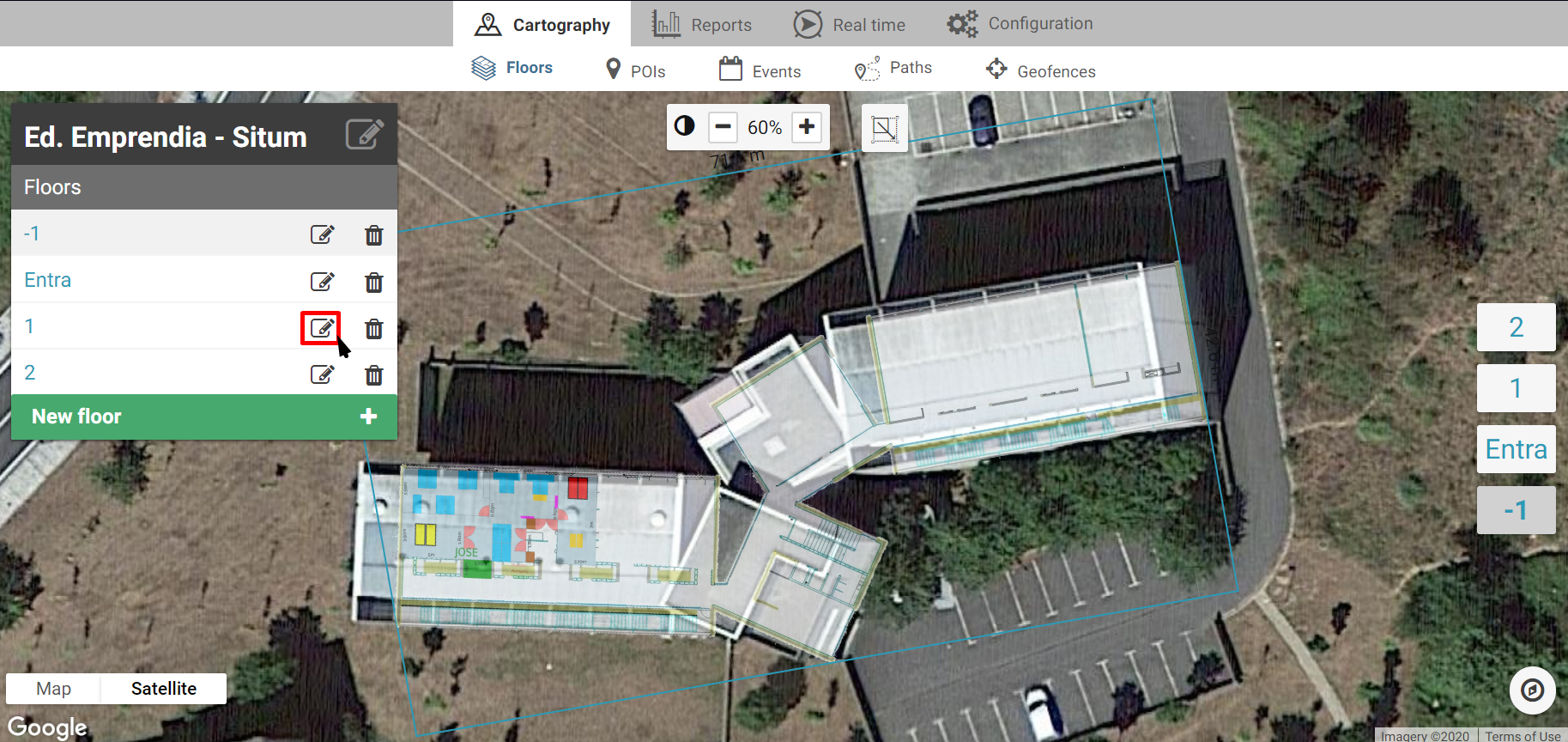The image size is (1568, 742).
Task: Switch map to Entra floor button
Action: pyautogui.click(x=1517, y=449)
